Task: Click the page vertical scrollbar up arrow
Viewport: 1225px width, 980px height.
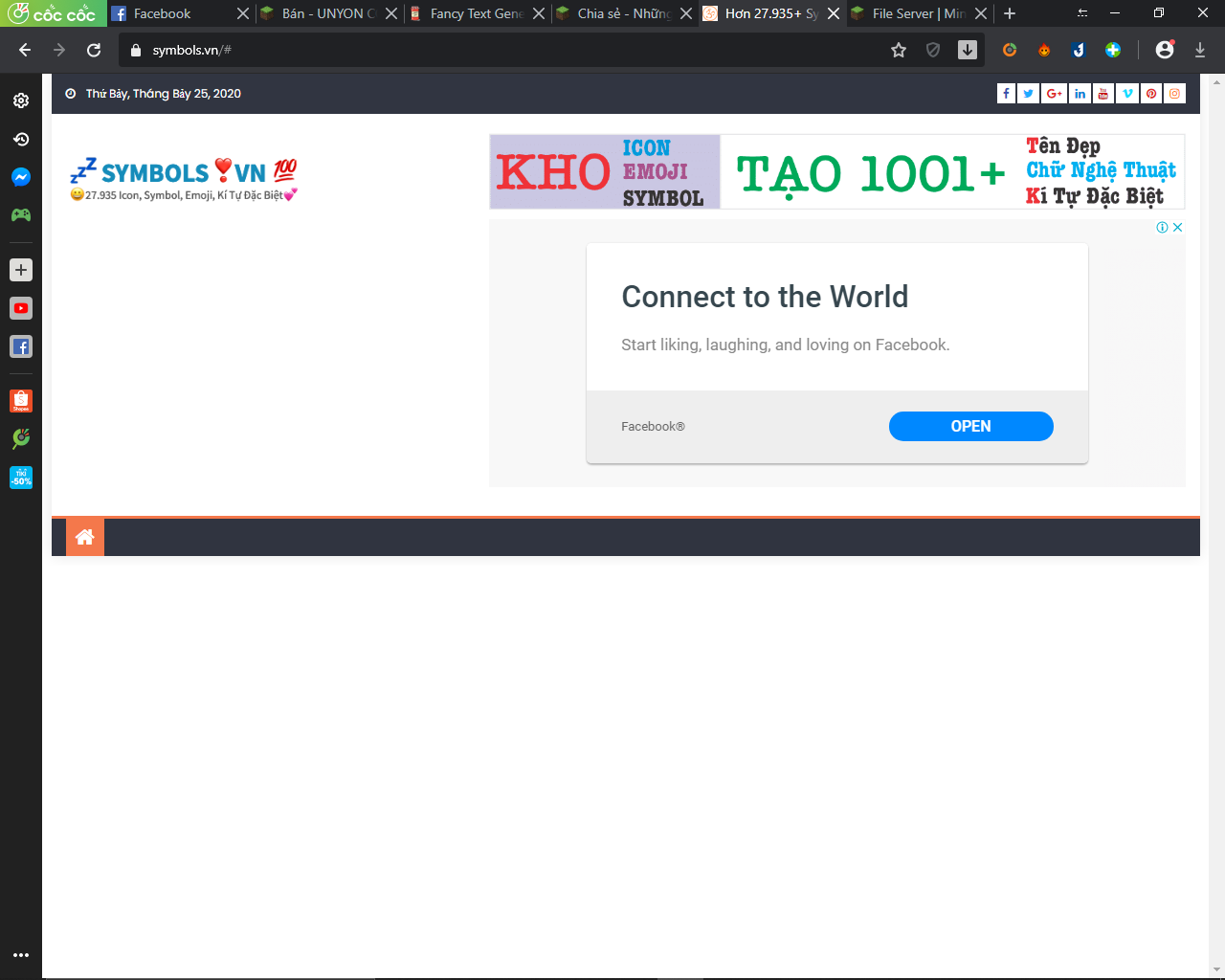Action: (x=1216, y=81)
